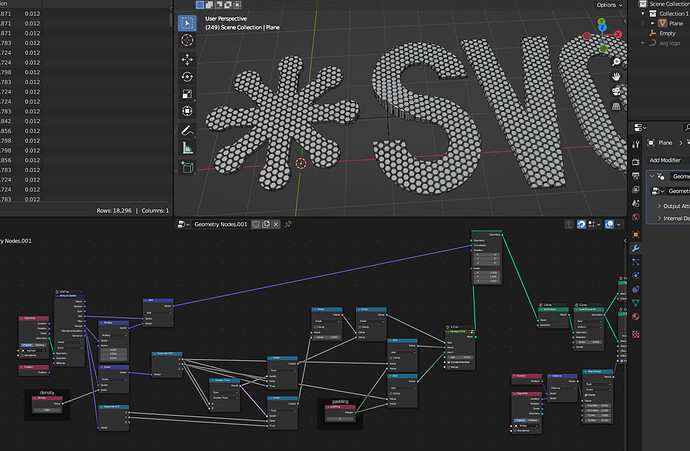Viewport: 690px width, 451px height.
Task: Toggle the pin on the Geometry Nodes tree
Action: (x=288, y=224)
